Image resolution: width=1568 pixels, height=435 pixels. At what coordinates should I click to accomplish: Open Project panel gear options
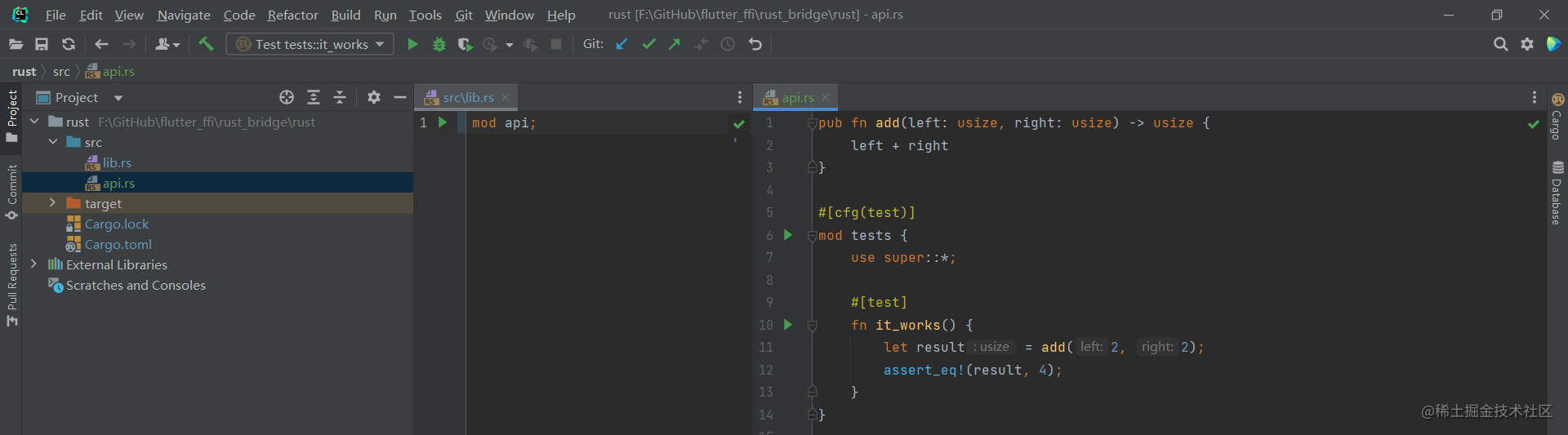coord(374,97)
